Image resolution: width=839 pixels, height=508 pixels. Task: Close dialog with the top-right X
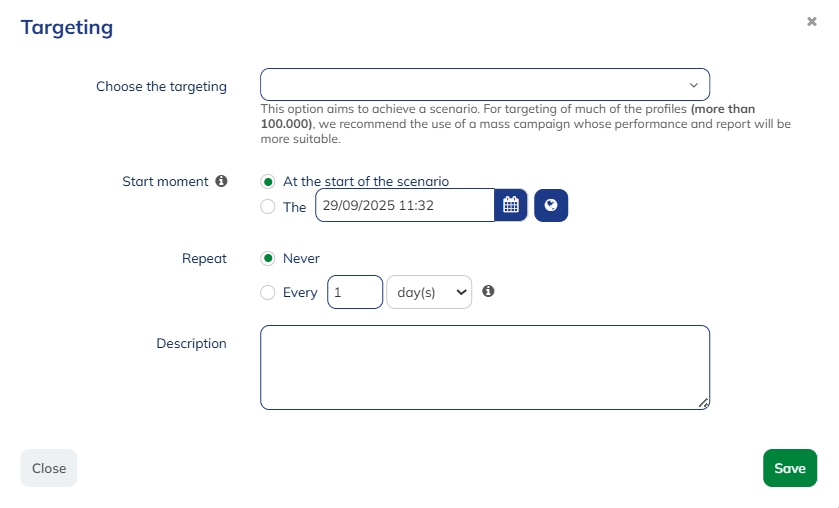812,21
